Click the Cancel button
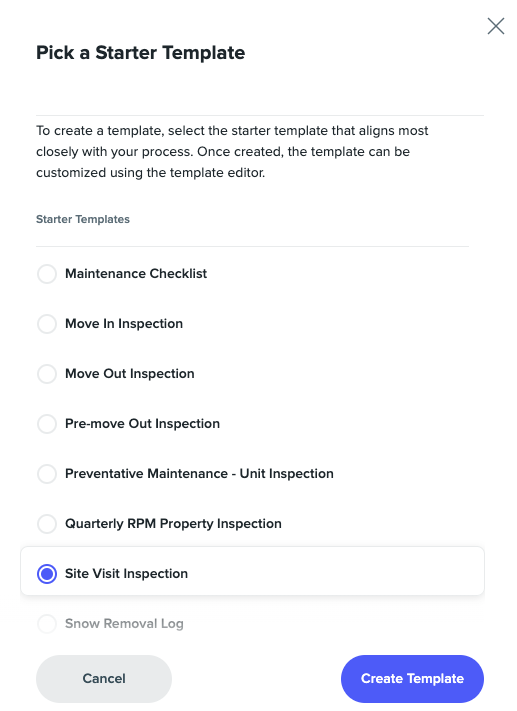This screenshot has width=517, height=711. click(104, 678)
